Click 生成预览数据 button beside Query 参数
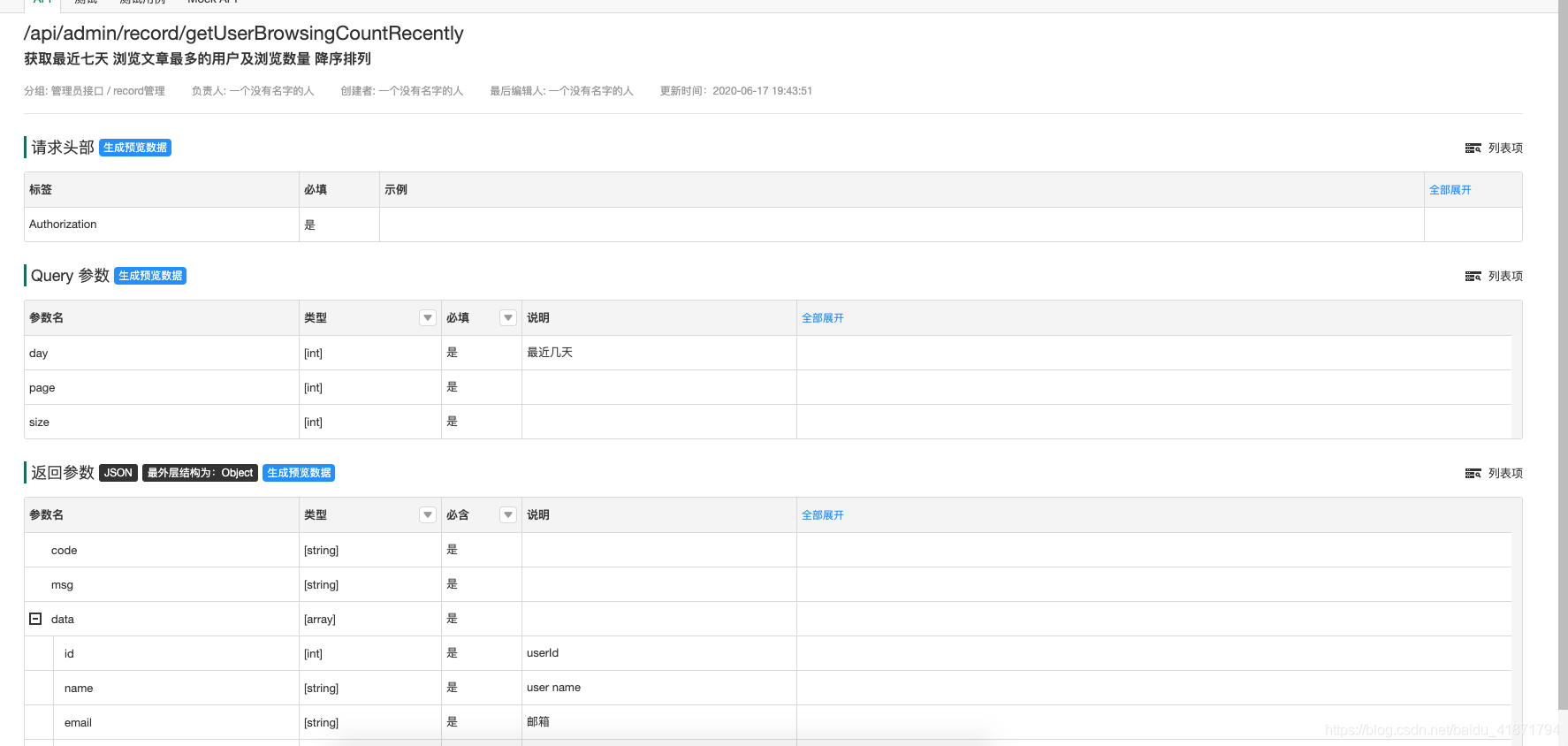 (x=150, y=276)
